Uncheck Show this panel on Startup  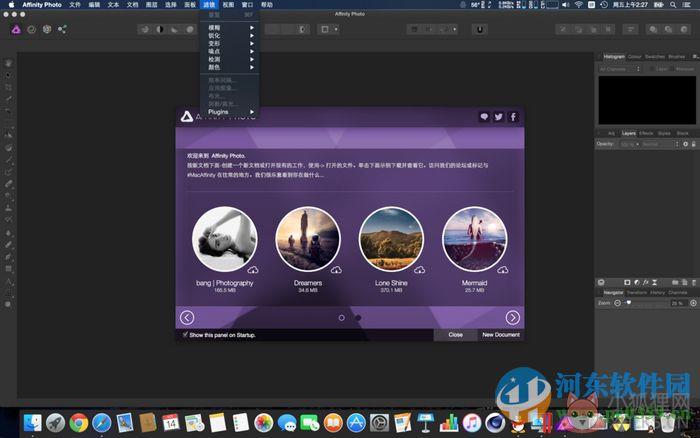point(185,334)
